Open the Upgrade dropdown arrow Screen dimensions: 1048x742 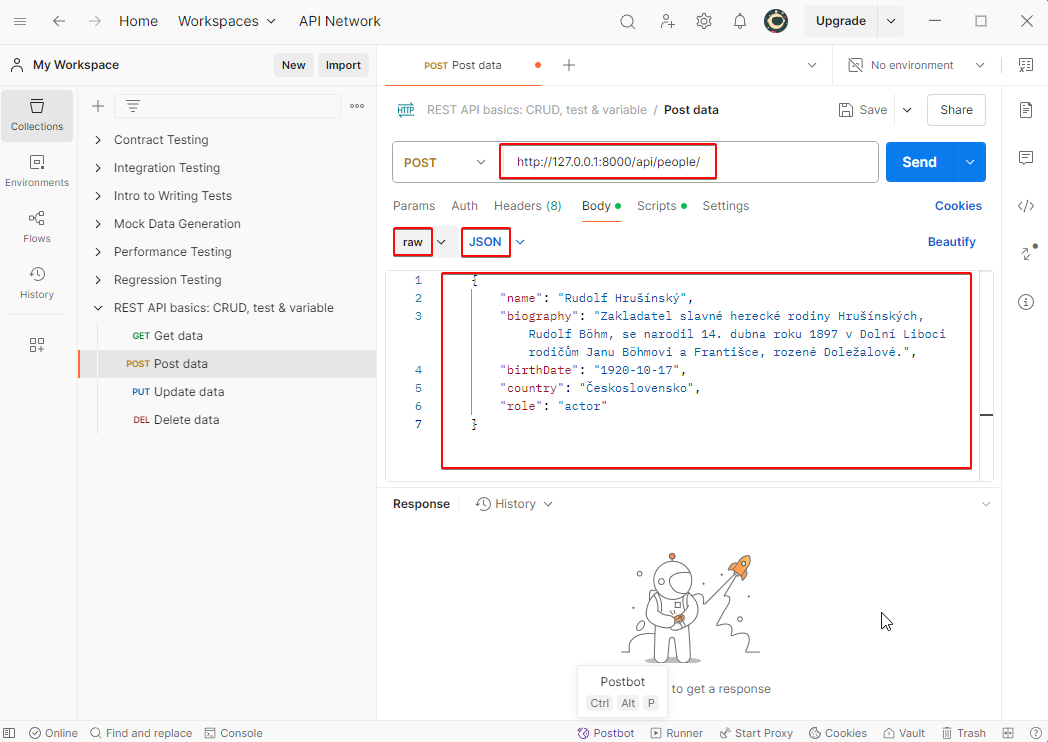pyautogui.click(x=891, y=21)
